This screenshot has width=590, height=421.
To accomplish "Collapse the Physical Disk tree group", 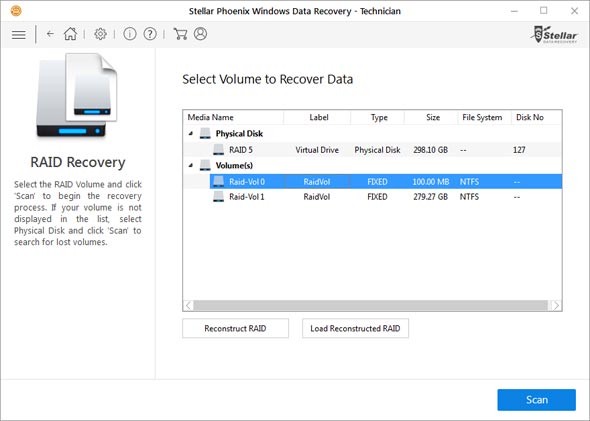I will click(191, 133).
